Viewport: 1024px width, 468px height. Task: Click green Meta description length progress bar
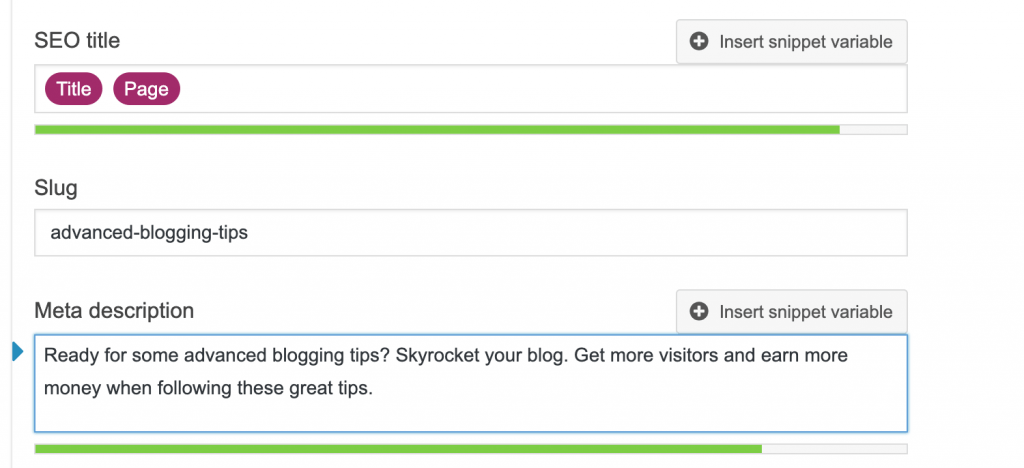pyautogui.click(x=398, y=449)
